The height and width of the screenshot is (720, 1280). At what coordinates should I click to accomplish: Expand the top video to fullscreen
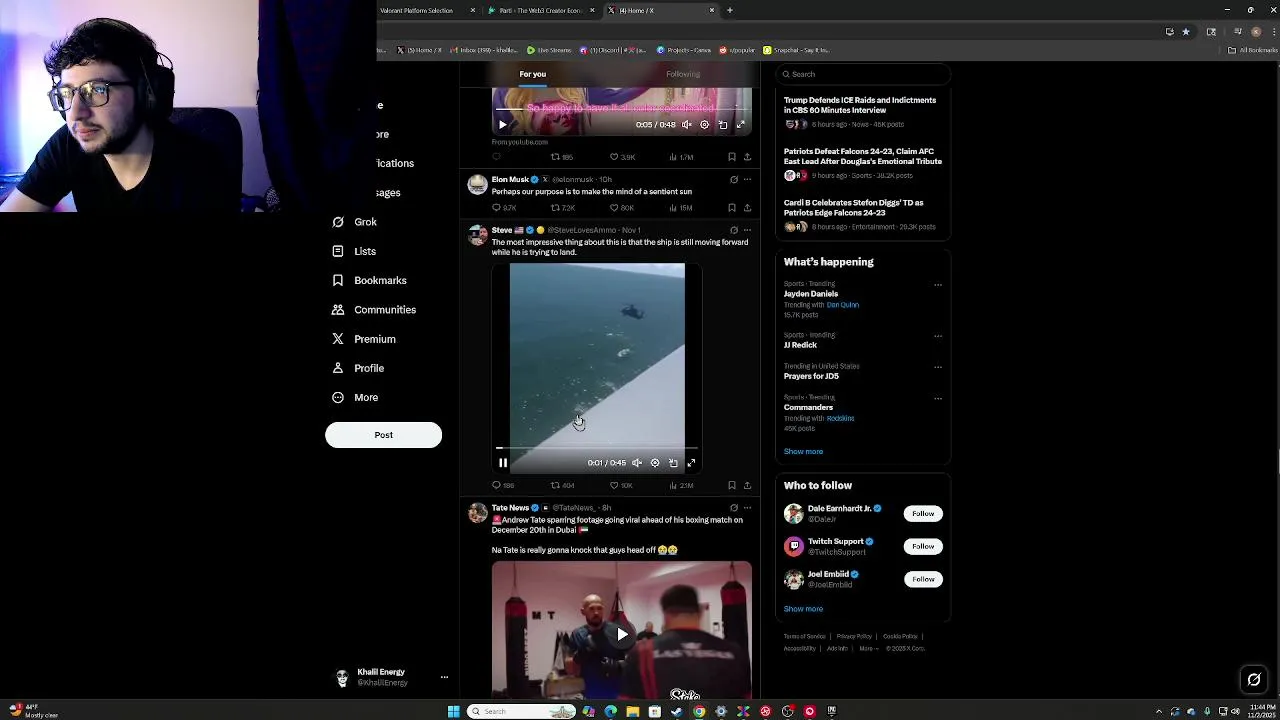coord(741,125)
